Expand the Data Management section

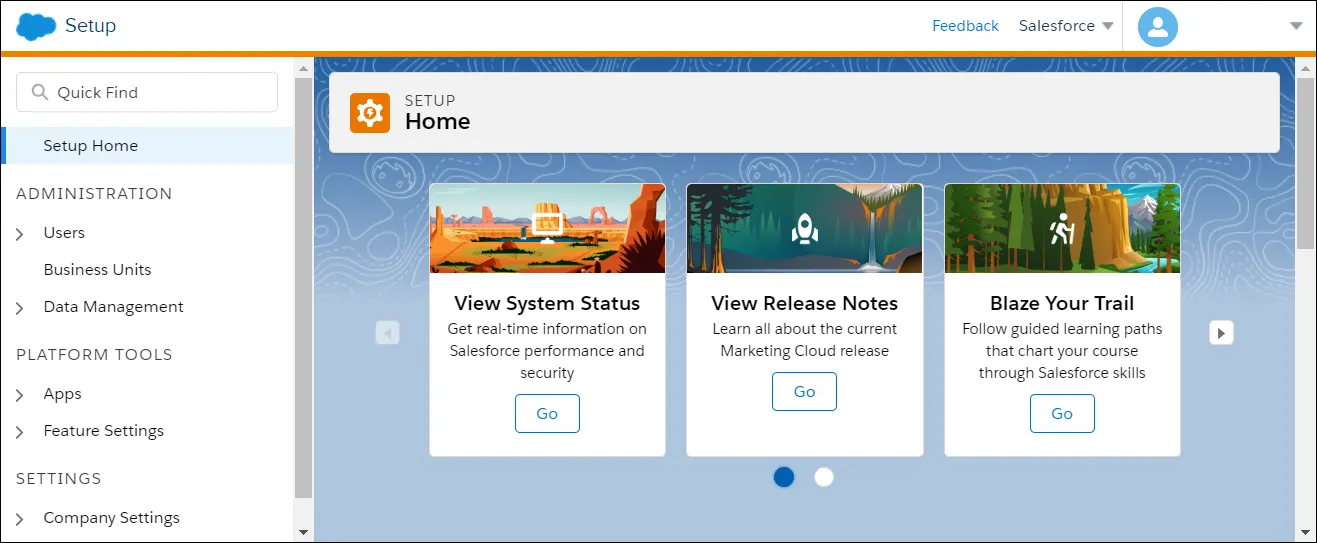(20, 308)
